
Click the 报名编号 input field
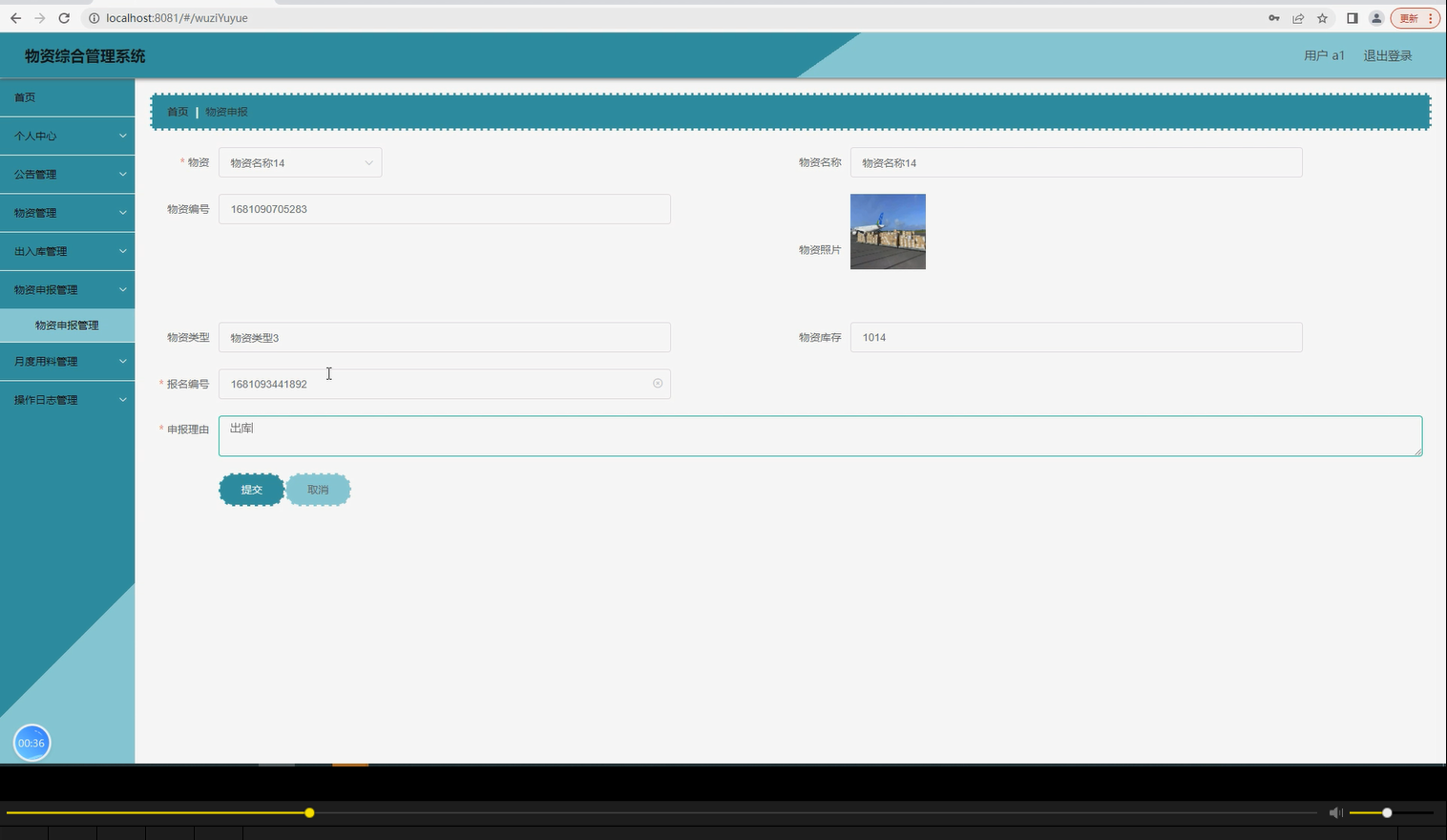point(445,384)
